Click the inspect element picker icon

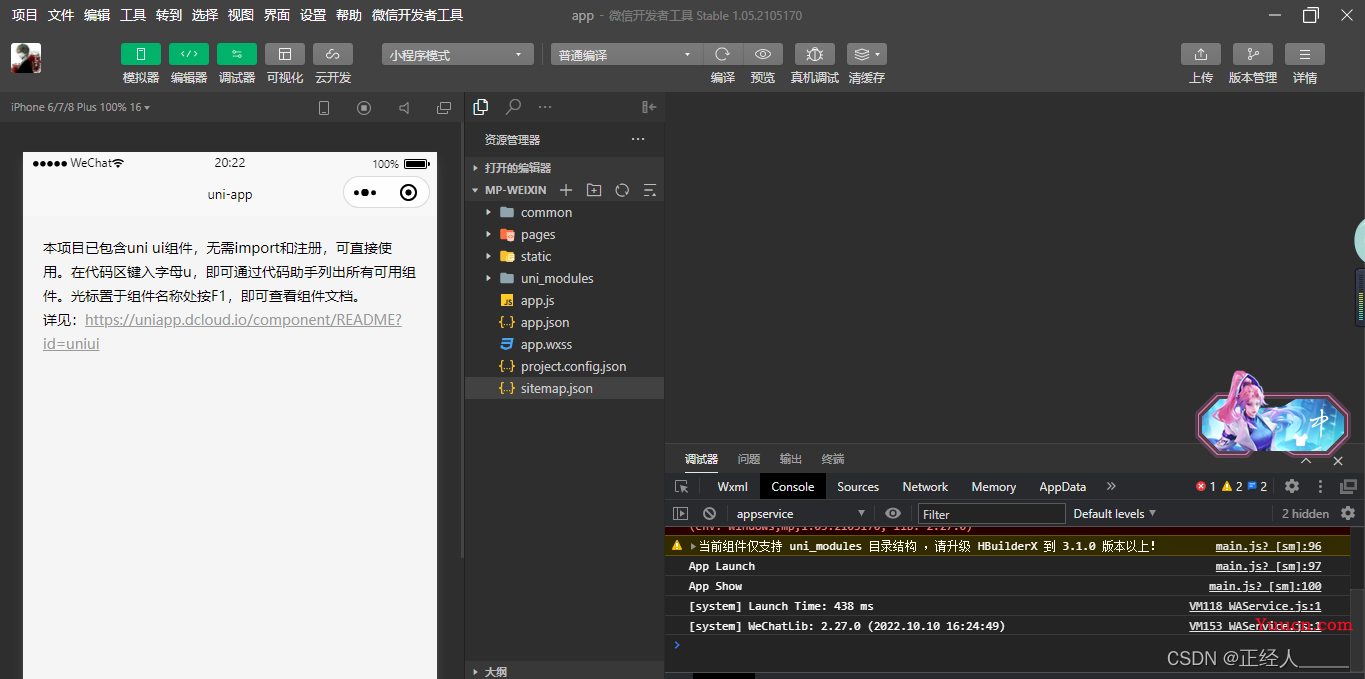point(682,487)
